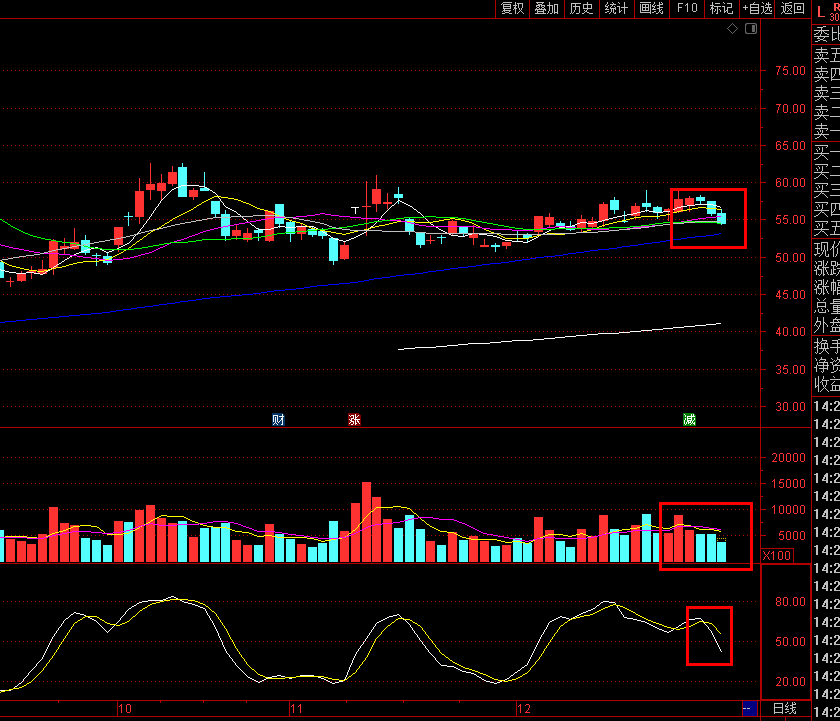Click the 80.00 indicator axis label

(x=790, y=602)
